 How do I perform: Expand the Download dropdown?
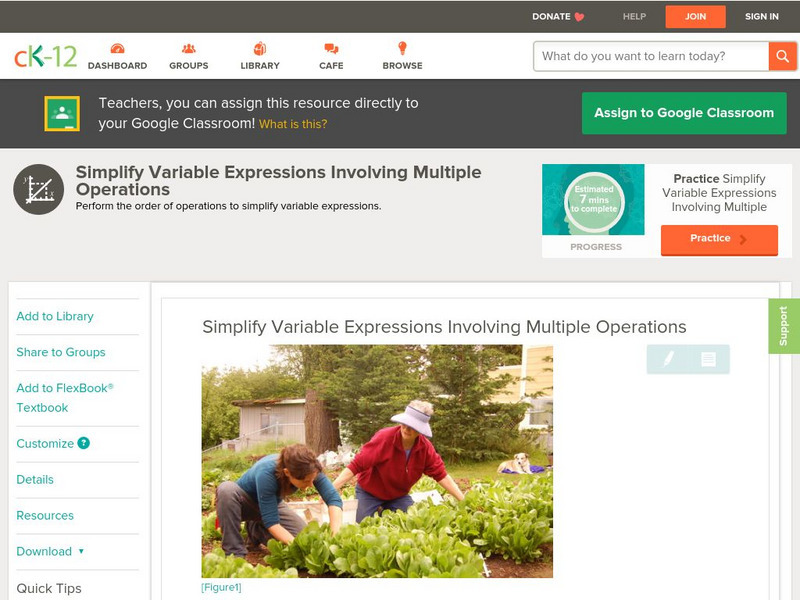(x=50, y=552)
